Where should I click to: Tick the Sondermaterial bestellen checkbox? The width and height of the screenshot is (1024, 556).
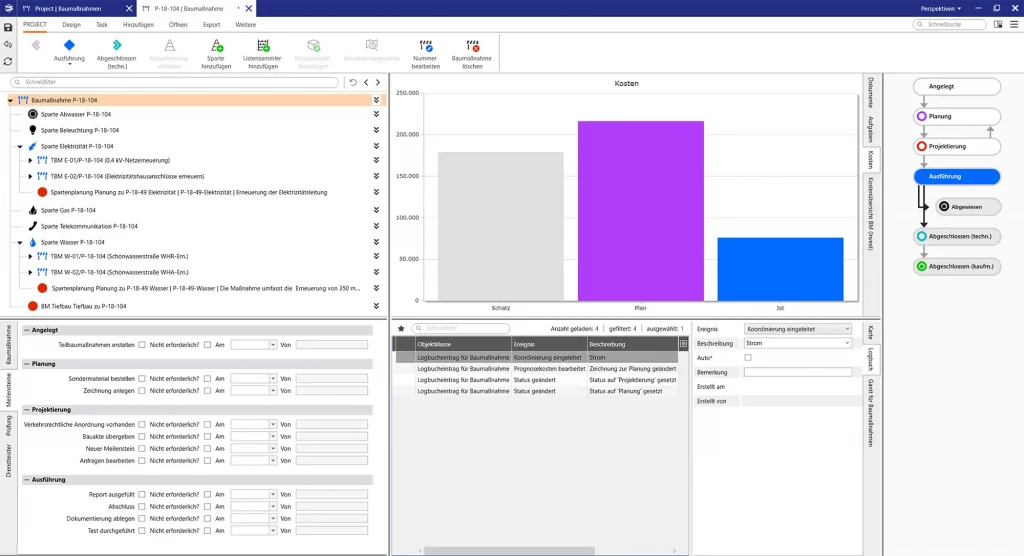pyautogui.click(x=142, y=379)
